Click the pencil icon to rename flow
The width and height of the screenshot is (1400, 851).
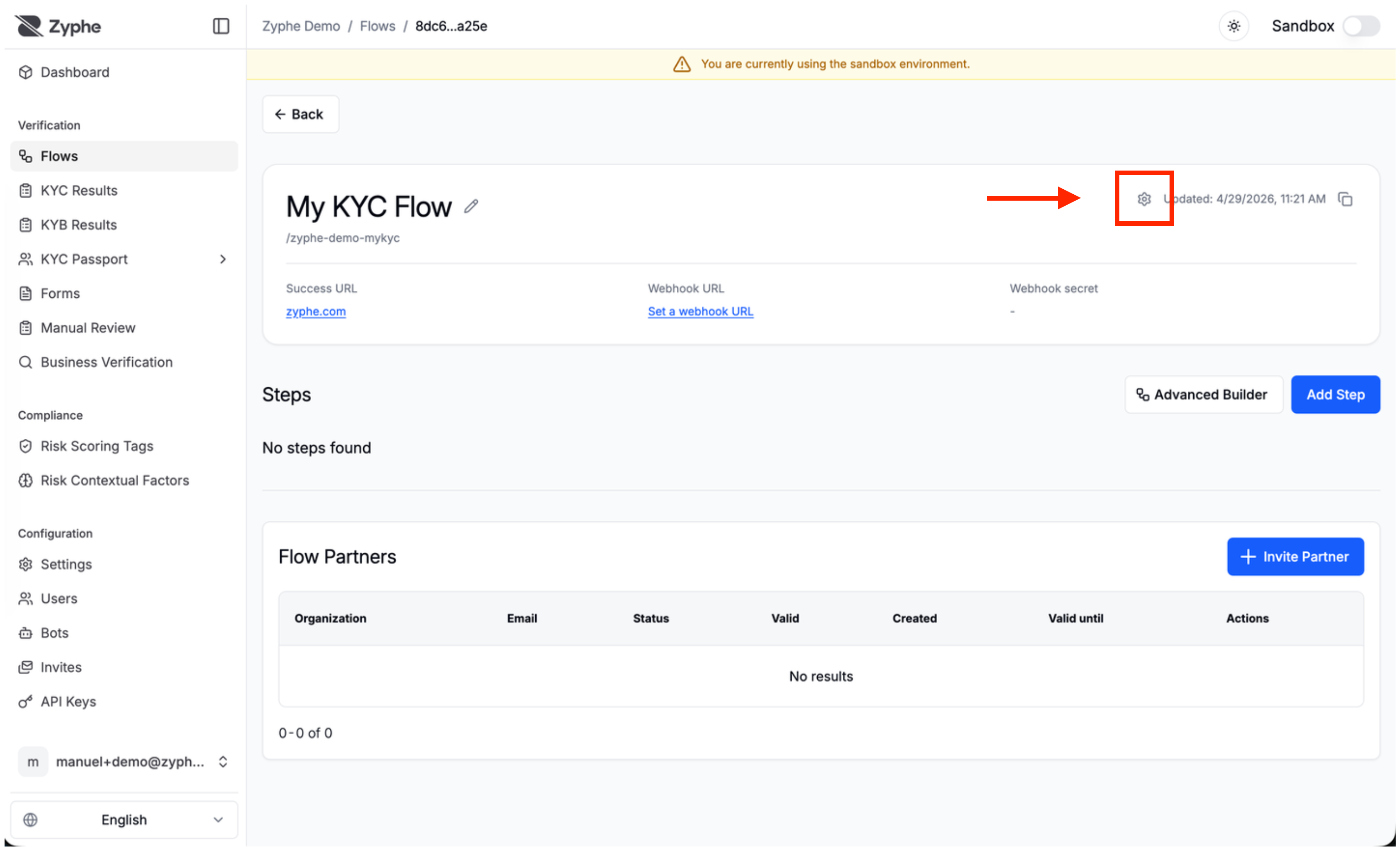(471, 206)
